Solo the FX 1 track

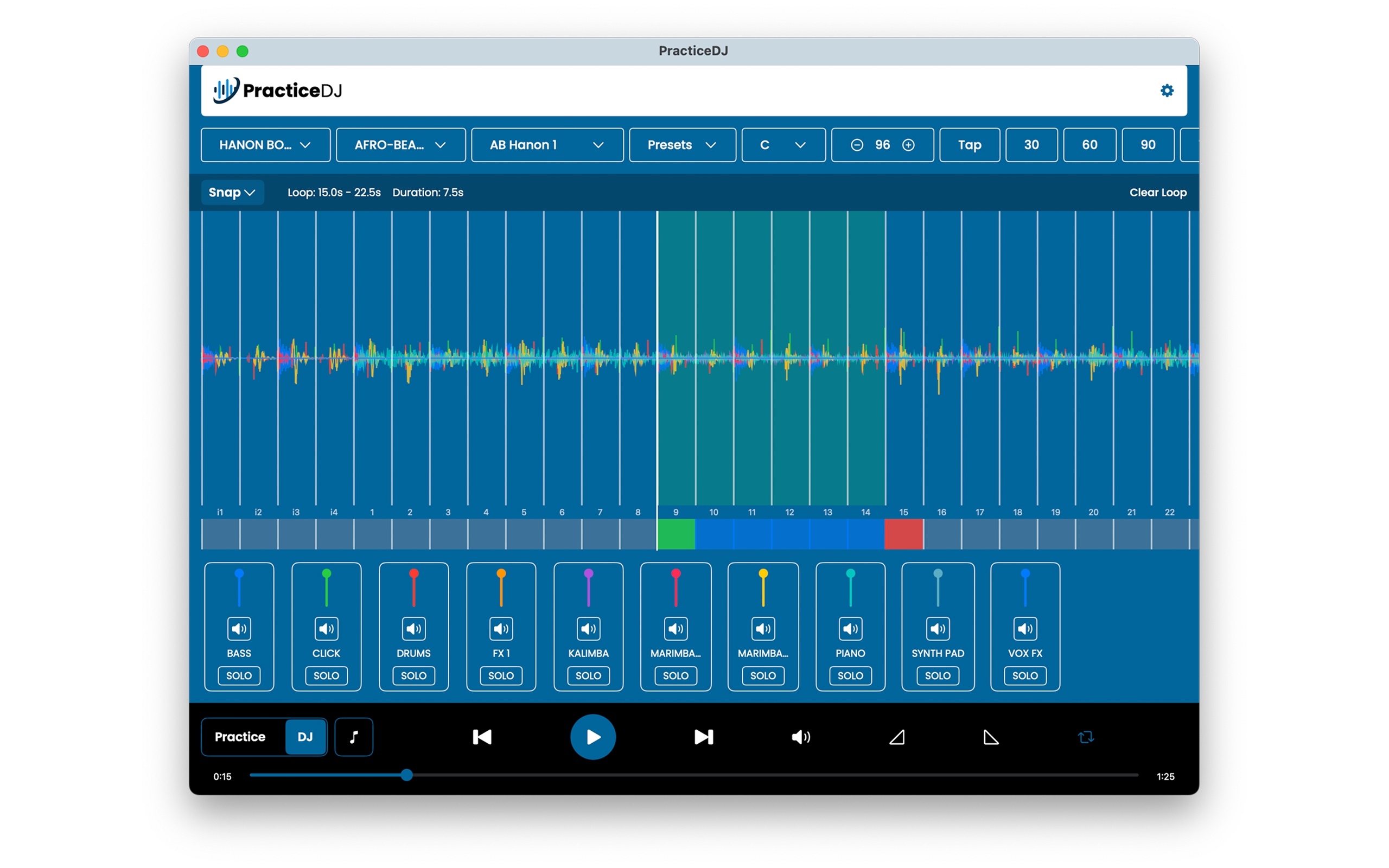pyautogui.click(x=501, y=676)
